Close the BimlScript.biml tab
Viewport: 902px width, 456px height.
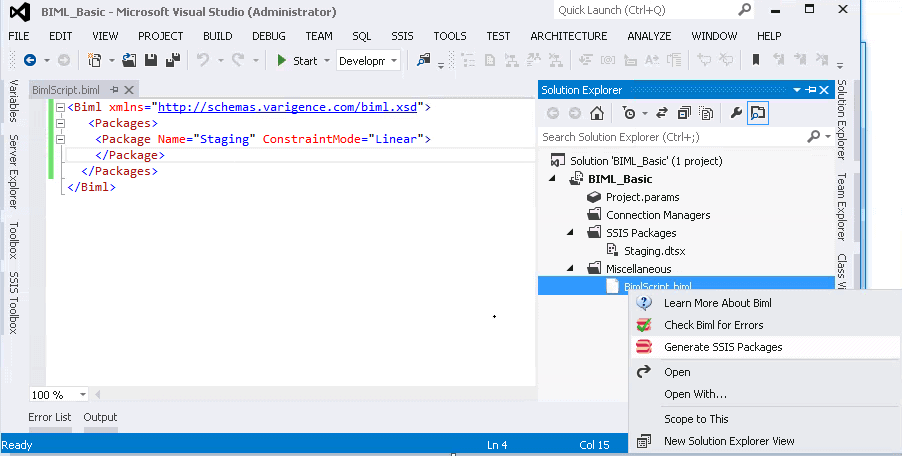(x=129, y=90)
